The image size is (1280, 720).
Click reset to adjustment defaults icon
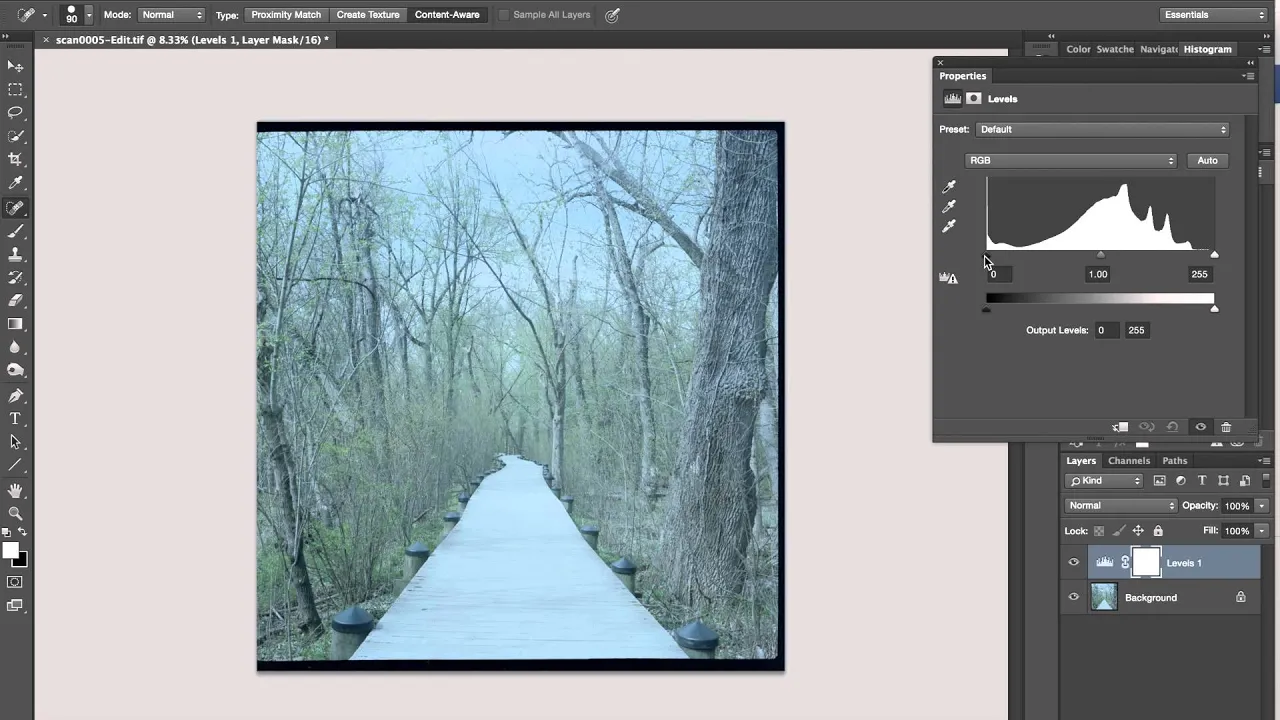(x=1173, y=427)
